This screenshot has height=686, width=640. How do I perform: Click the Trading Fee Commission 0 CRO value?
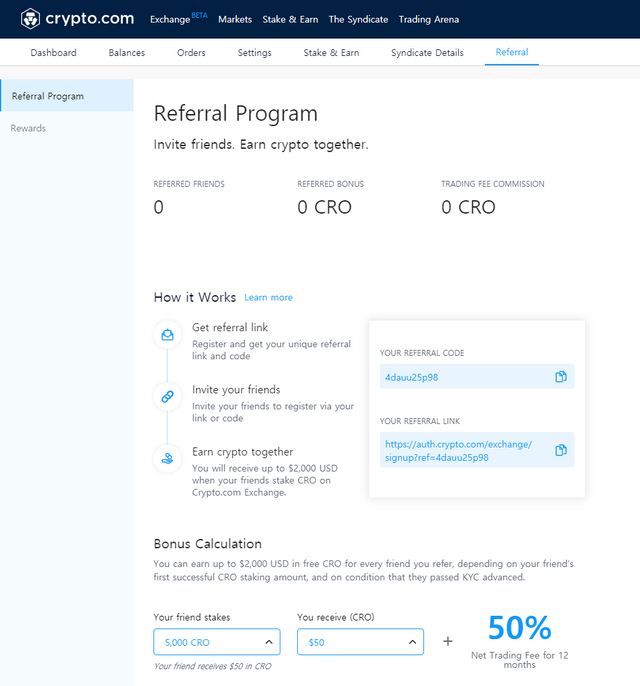pos(469,207)
